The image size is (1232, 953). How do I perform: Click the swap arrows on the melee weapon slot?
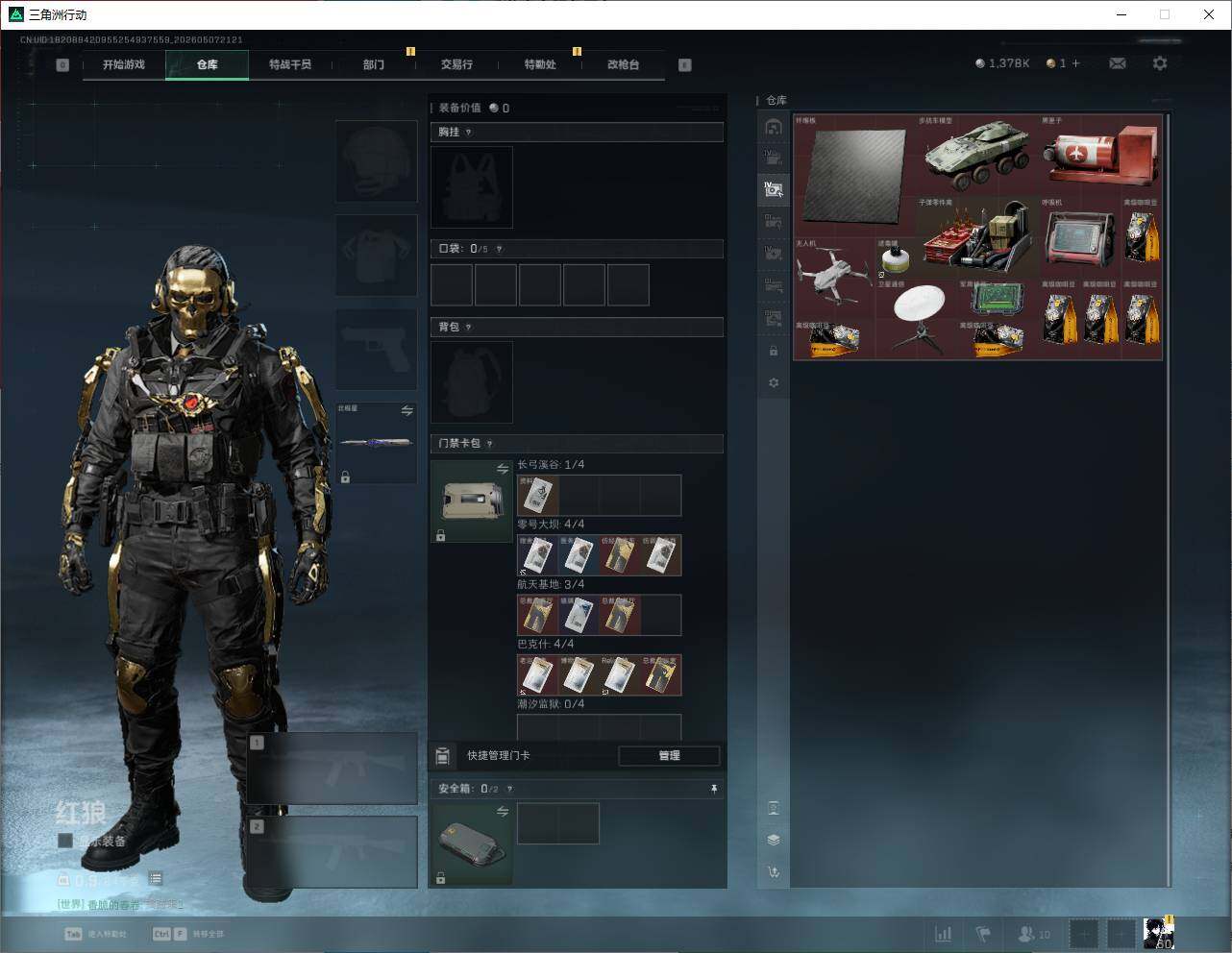[x=407, y=410]
